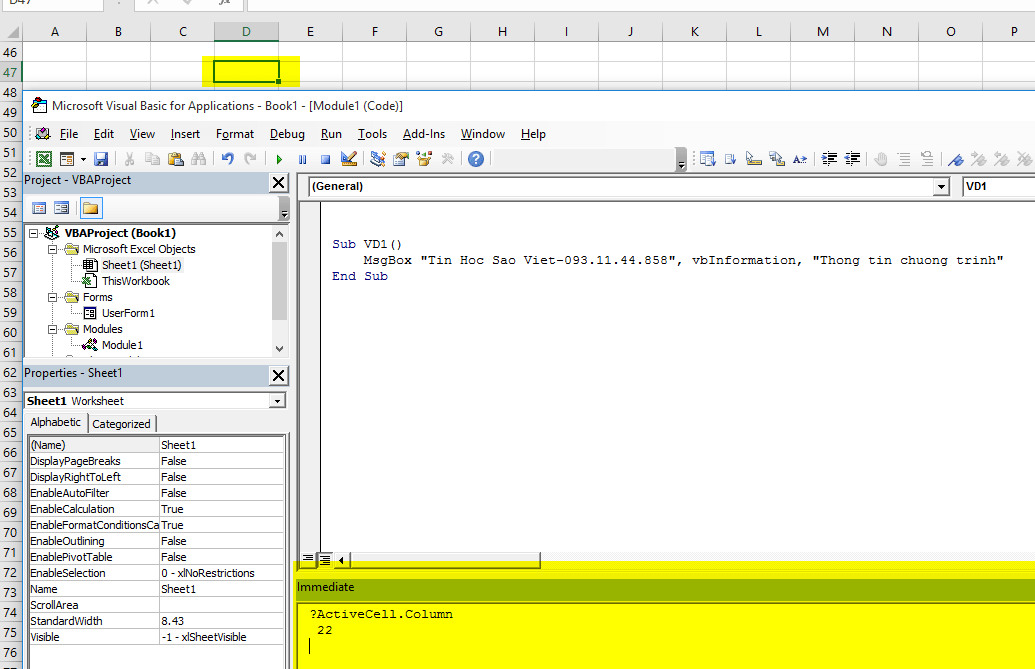
Task: Select UserForm1 in the project tree
Action: pyautogui.click(x=128, y=313)
